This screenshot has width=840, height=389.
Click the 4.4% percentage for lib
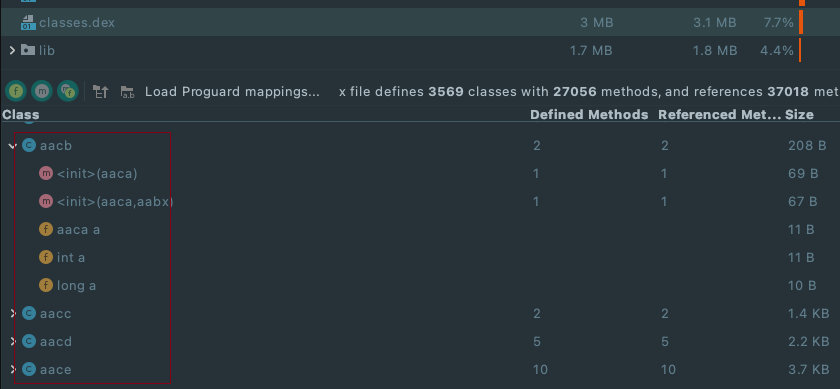[777, 50]
